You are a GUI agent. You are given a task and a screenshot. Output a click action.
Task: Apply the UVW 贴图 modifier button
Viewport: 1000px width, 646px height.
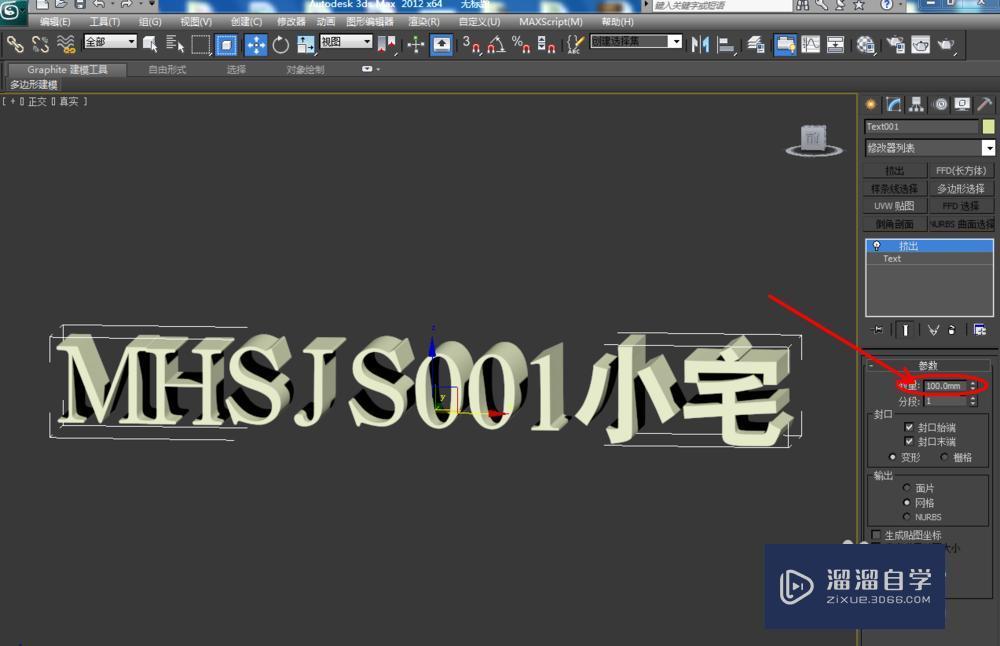pos(894,205)
